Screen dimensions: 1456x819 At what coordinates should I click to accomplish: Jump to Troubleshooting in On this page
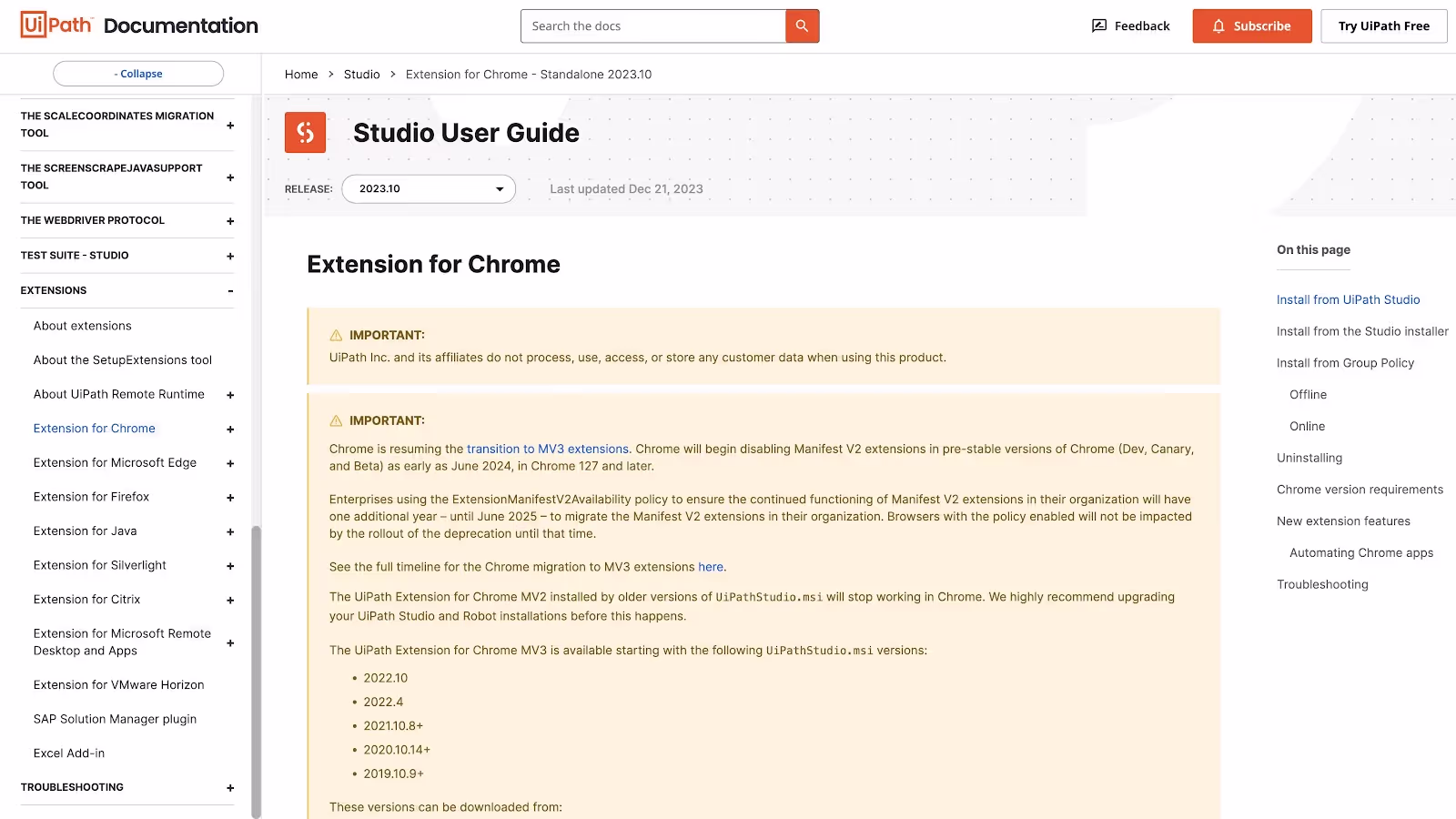point(1322,584)
